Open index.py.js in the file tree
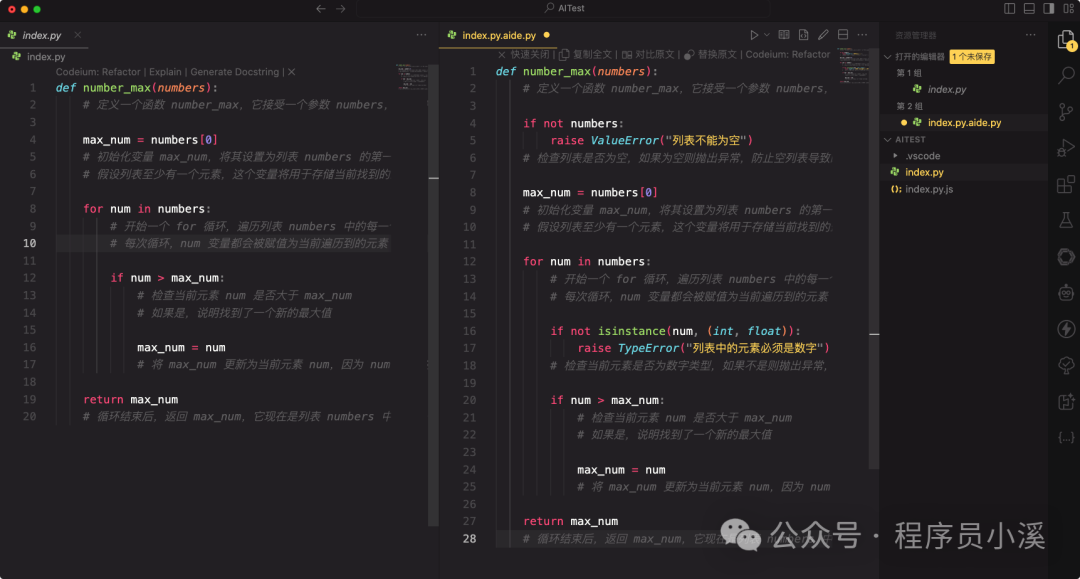 (928, 189)
